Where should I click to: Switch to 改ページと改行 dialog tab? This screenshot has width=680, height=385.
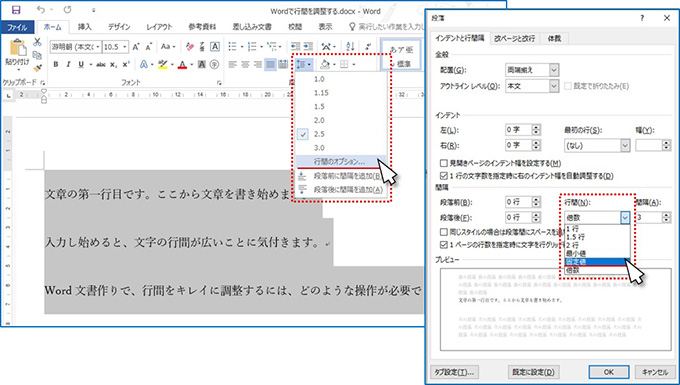tap(515, 38)
